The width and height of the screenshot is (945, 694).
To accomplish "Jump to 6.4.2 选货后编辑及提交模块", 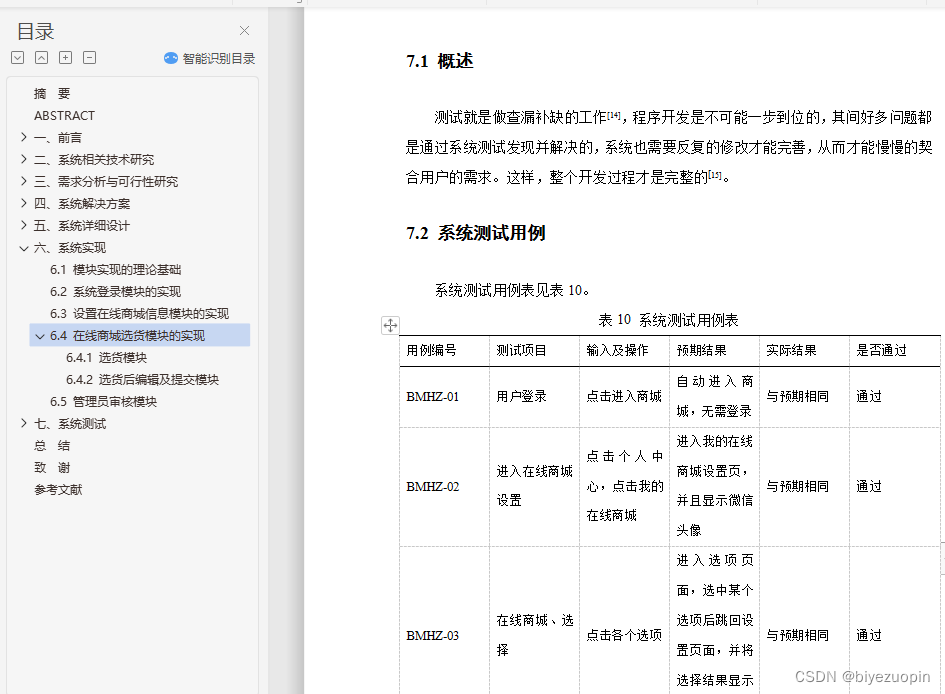I will pos(143,380).
